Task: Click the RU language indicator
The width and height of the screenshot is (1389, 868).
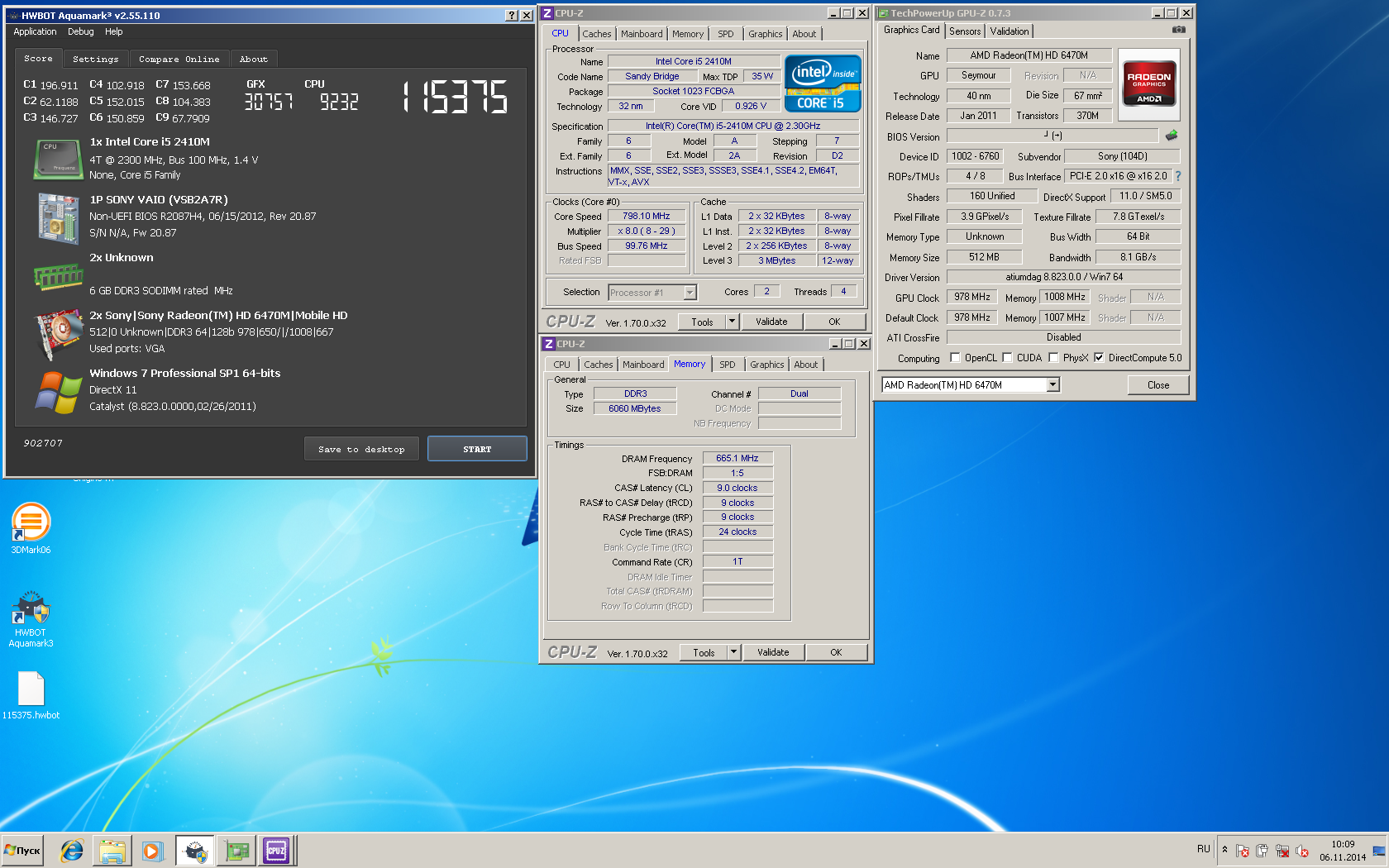Action: click(x=1203, y=849)
